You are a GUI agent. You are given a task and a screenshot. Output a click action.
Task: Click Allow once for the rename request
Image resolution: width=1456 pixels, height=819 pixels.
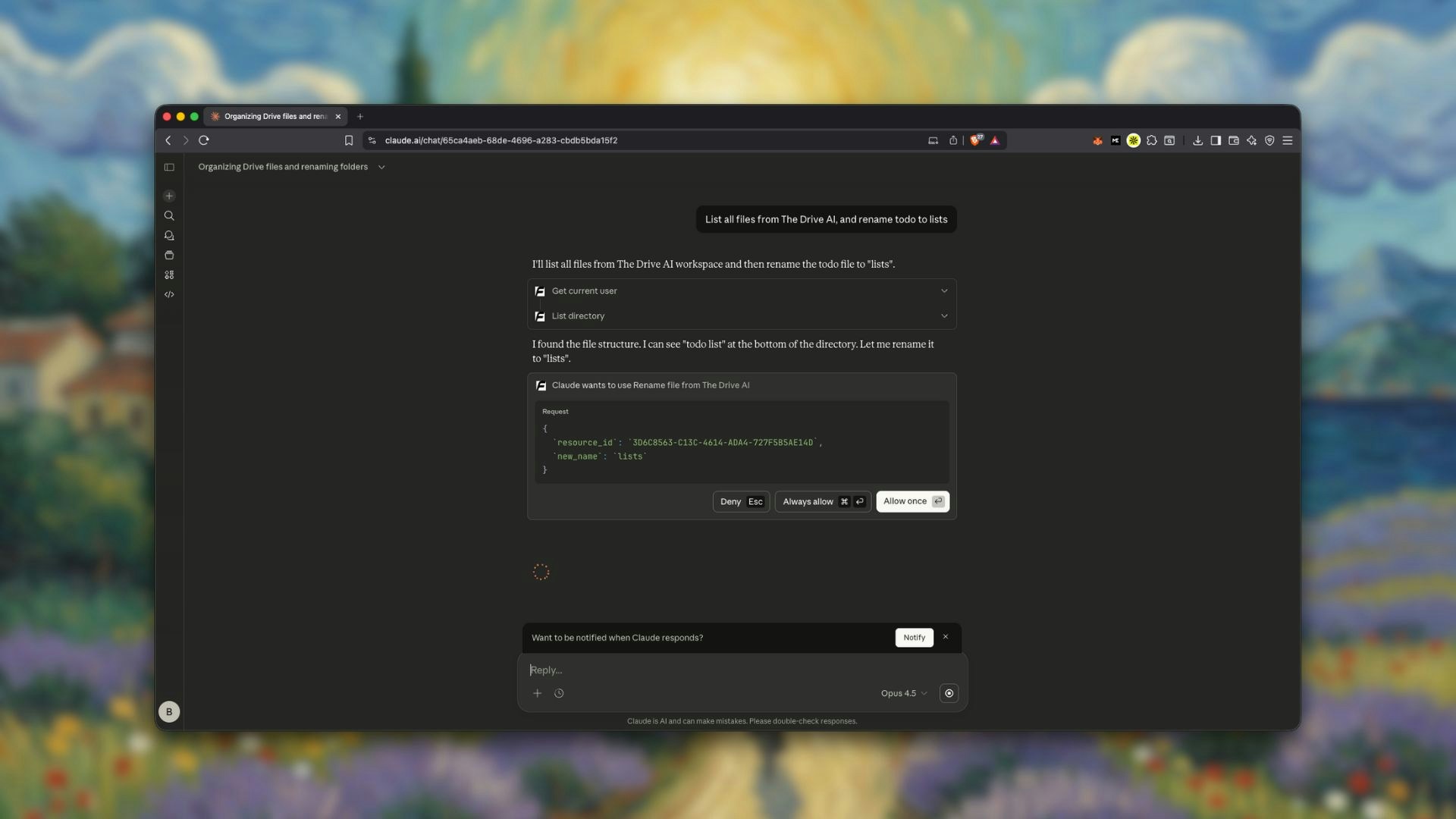pyautogui.click(x=912, y=501)
